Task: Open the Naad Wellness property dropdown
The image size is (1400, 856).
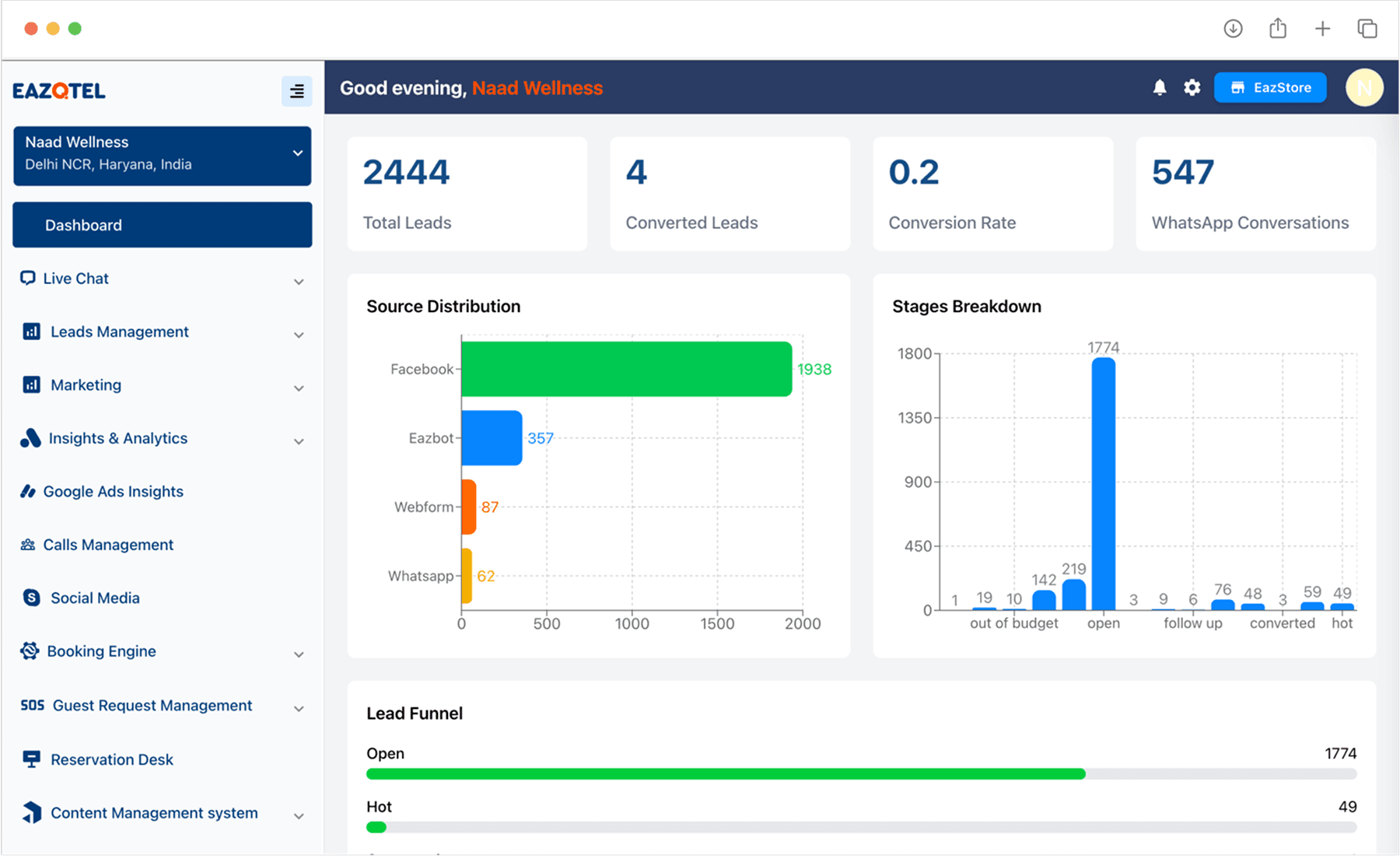Action: coord(162,156)
